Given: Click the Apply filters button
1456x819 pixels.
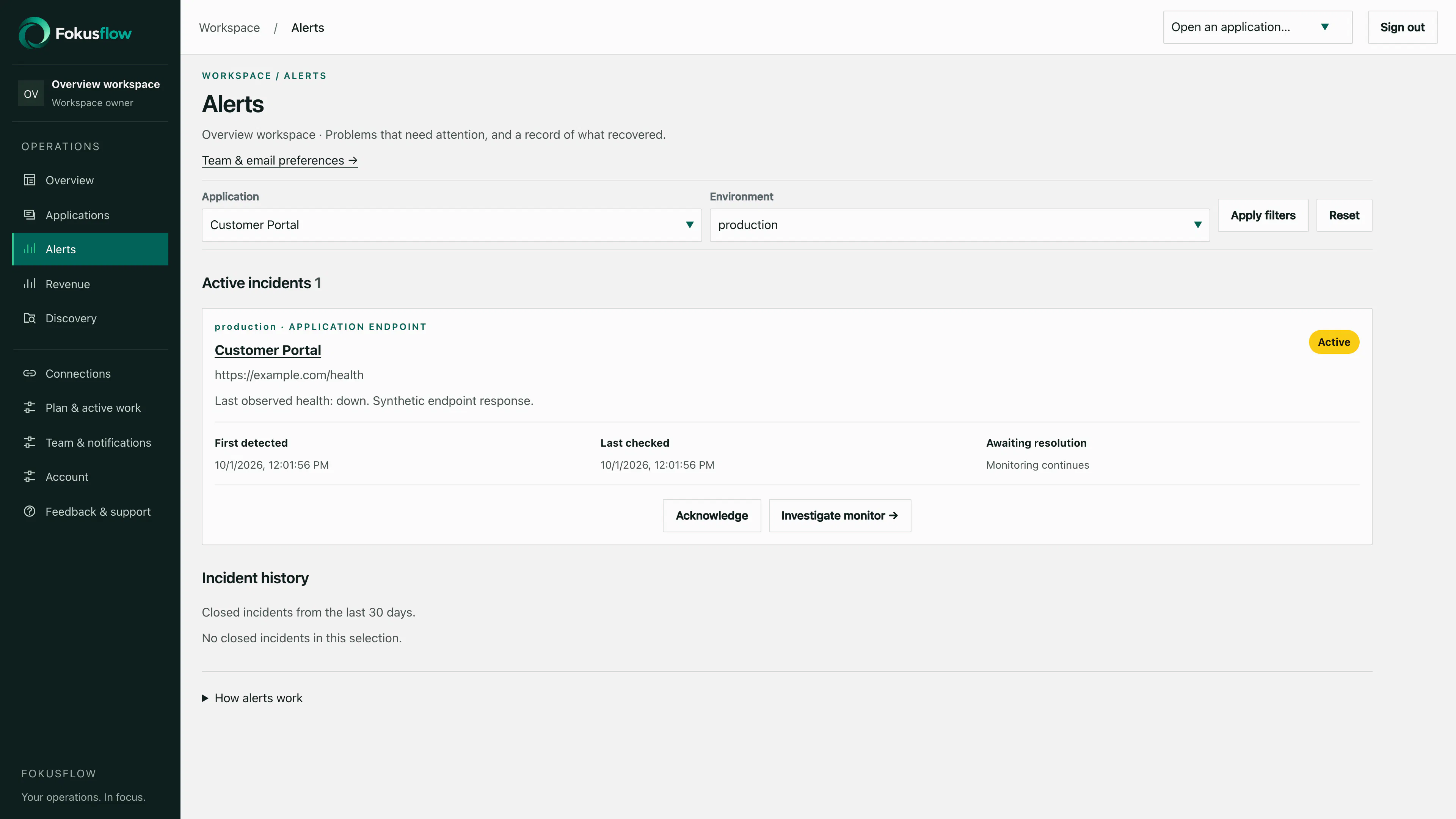Looking at the screenshot, I should pyautogui.click(x=1263, y=215).
